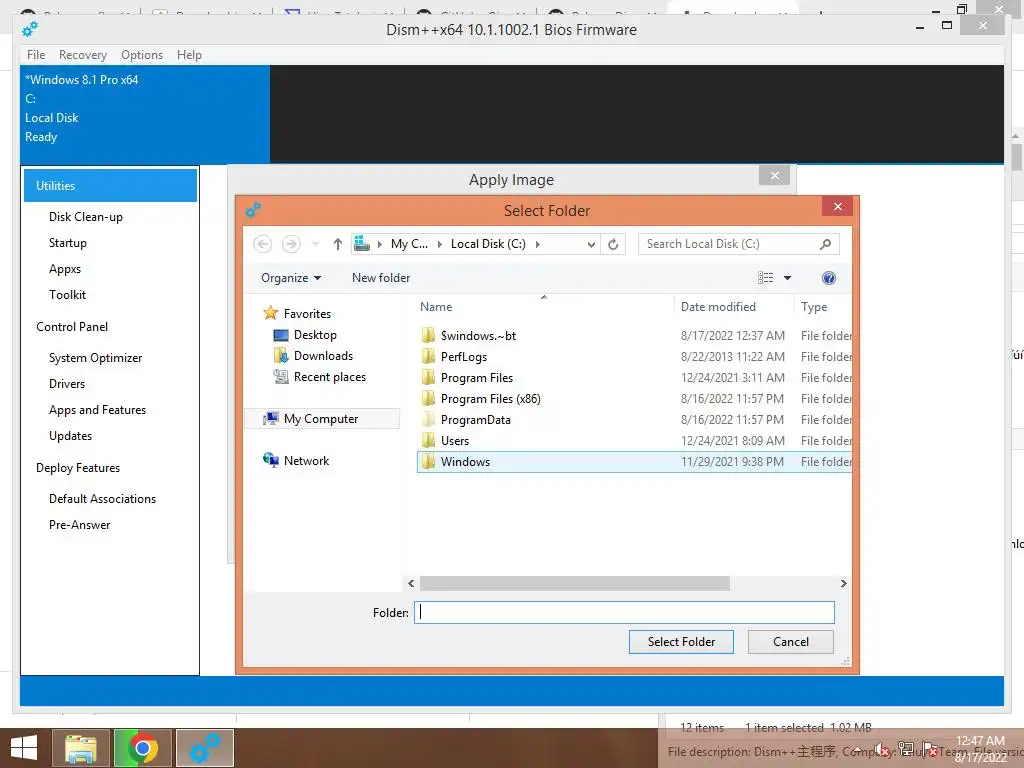Click the computer icon in the address bar
The height and width of the screenshot is (768, 1024).
(x=362, y=244)
